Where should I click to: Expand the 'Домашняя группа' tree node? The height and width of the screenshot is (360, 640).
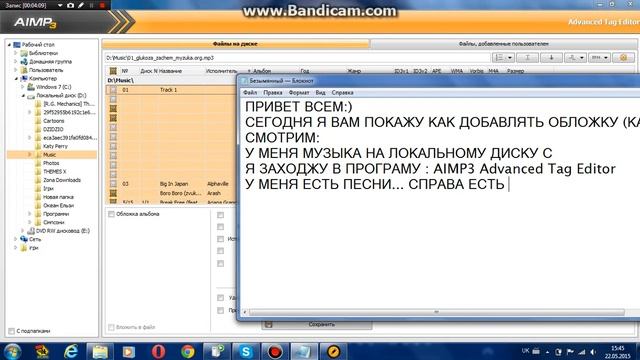click(16, 62)
